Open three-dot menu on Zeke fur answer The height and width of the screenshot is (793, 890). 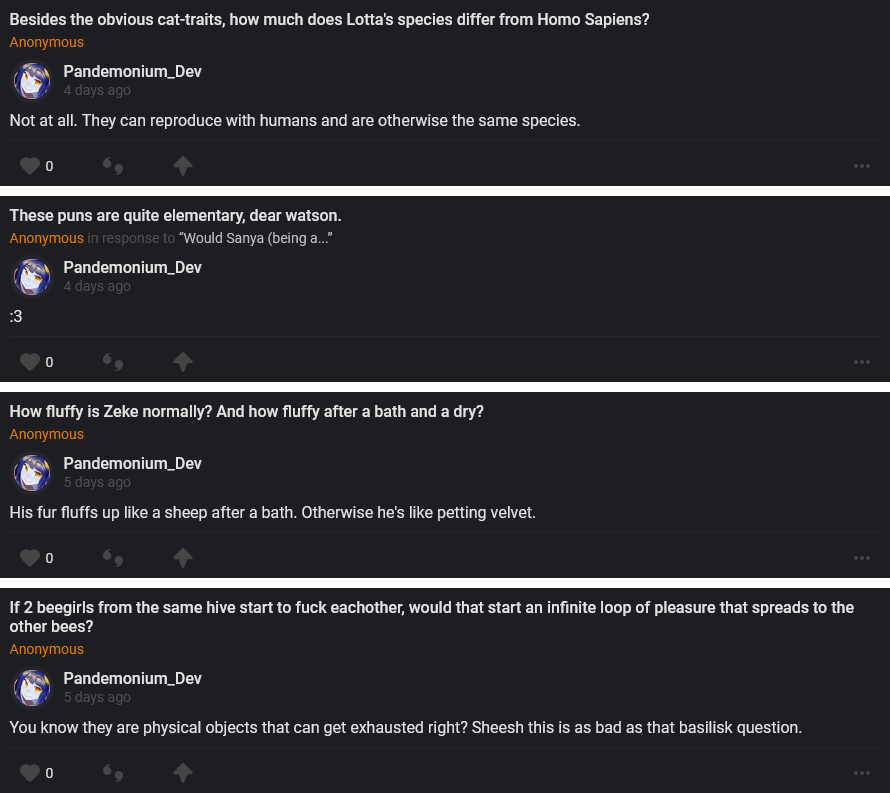click(862, 558)
